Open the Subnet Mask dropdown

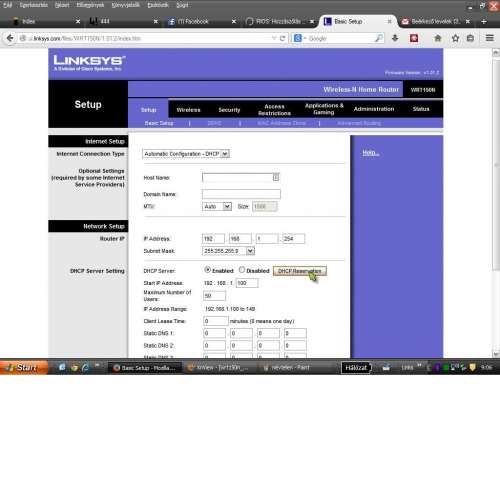pyautogui.click(x=228, y=251)
